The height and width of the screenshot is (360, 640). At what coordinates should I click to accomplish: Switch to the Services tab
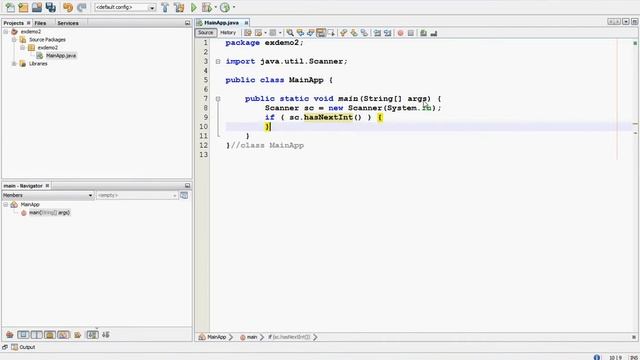tap(68, 23)
